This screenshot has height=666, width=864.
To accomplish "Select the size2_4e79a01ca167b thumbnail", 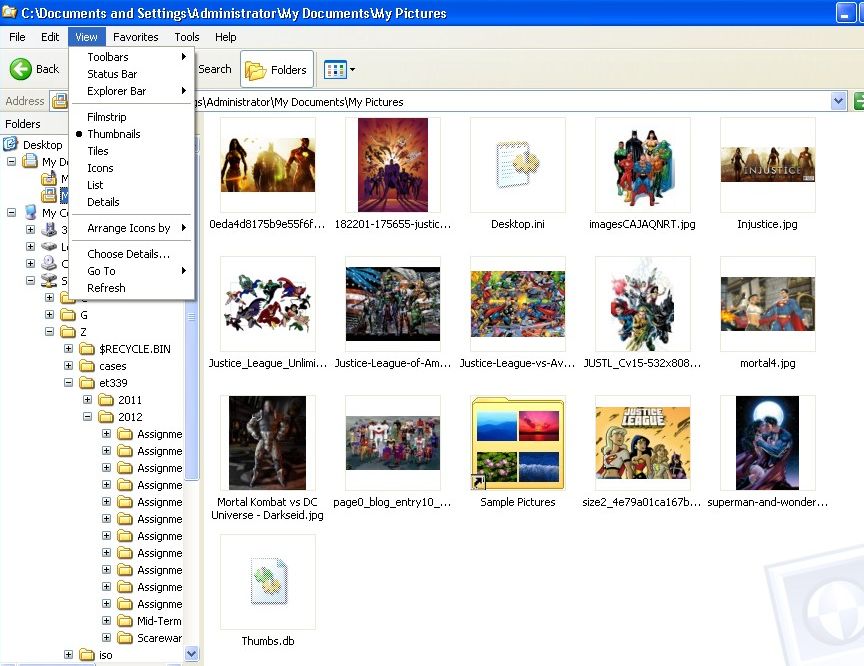I will coord(642,443).
